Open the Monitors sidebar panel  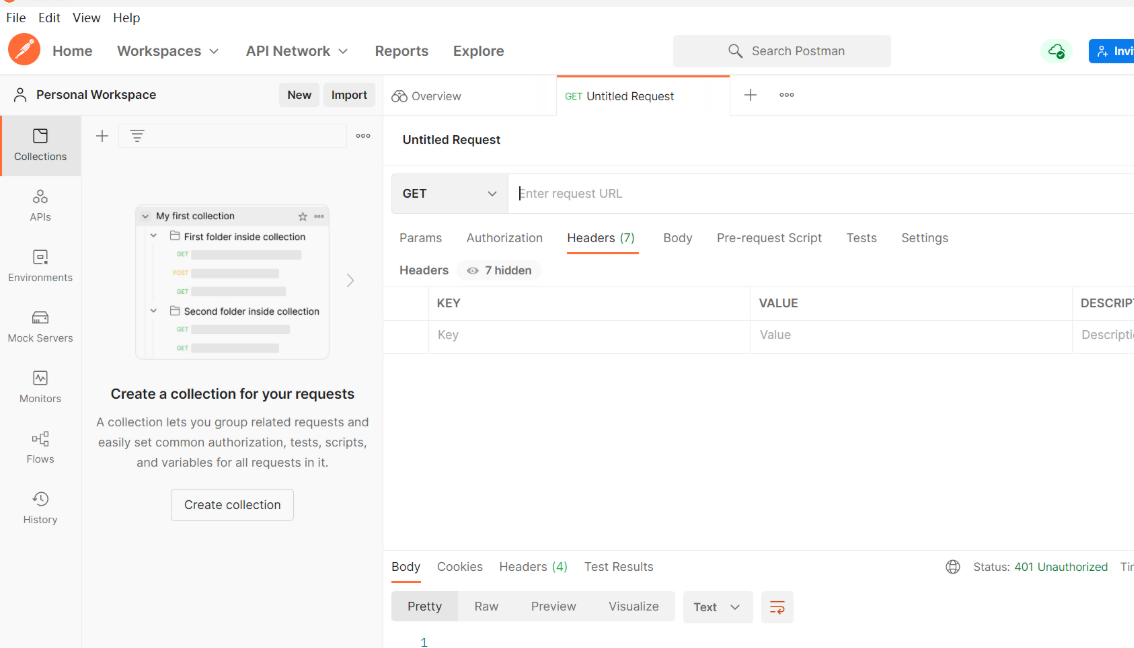(x=40, y=387)
